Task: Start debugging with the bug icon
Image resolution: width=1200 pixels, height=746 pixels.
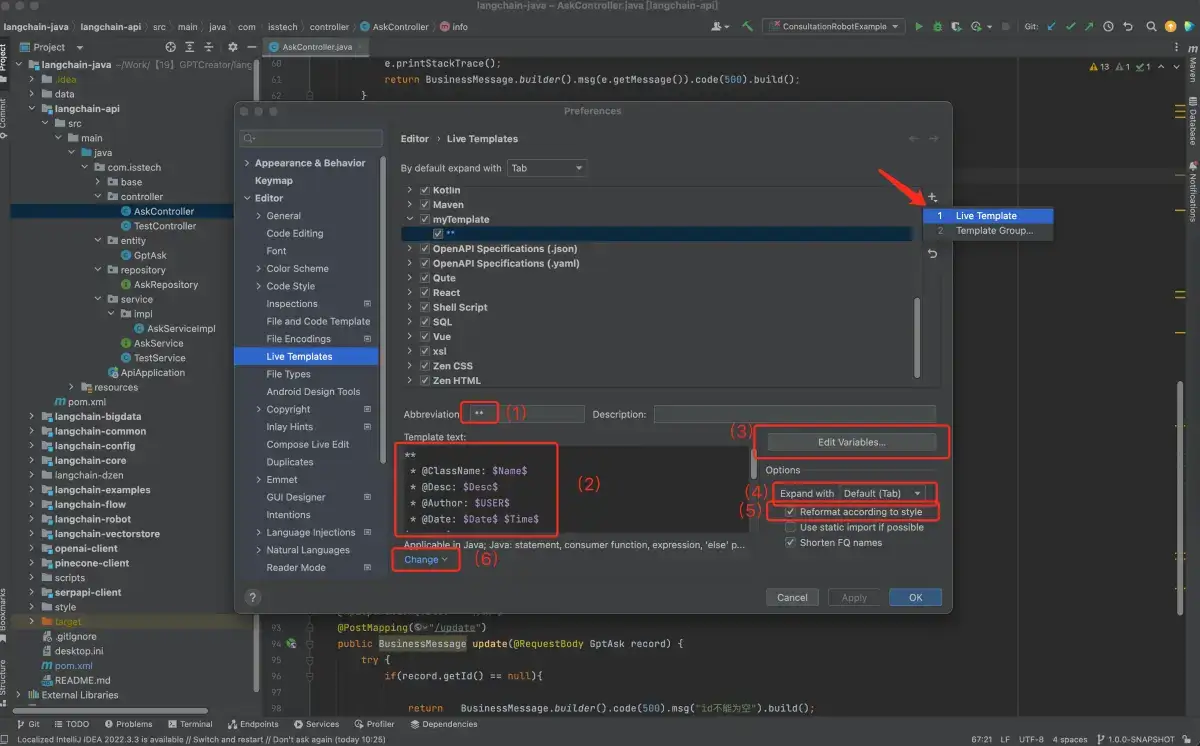Action: pyautogui.click(x=939, y=27)
